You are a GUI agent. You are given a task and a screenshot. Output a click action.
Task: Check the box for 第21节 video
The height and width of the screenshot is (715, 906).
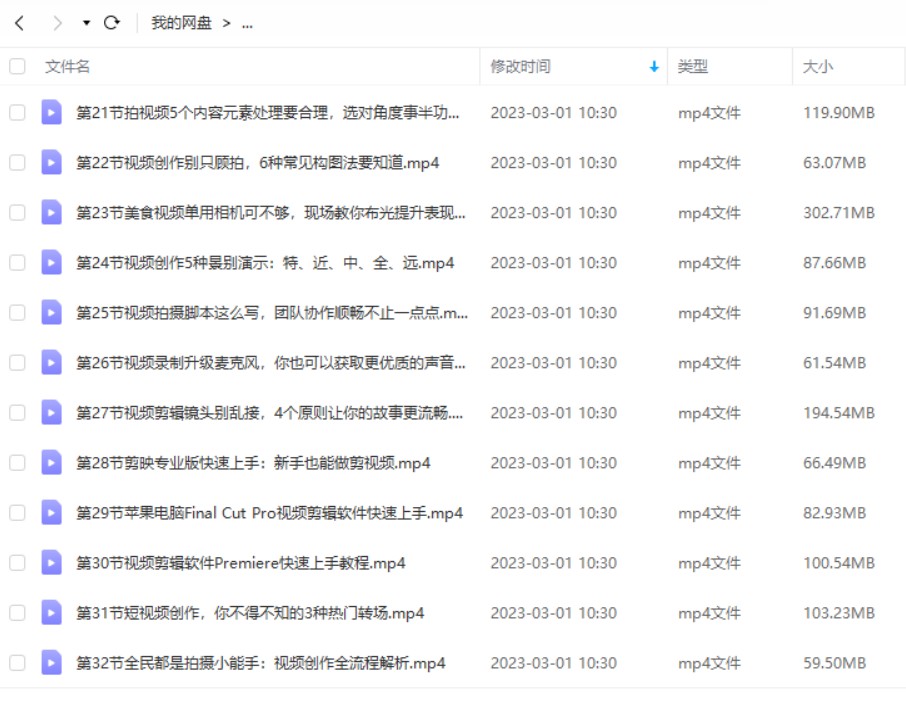(17, 112)
